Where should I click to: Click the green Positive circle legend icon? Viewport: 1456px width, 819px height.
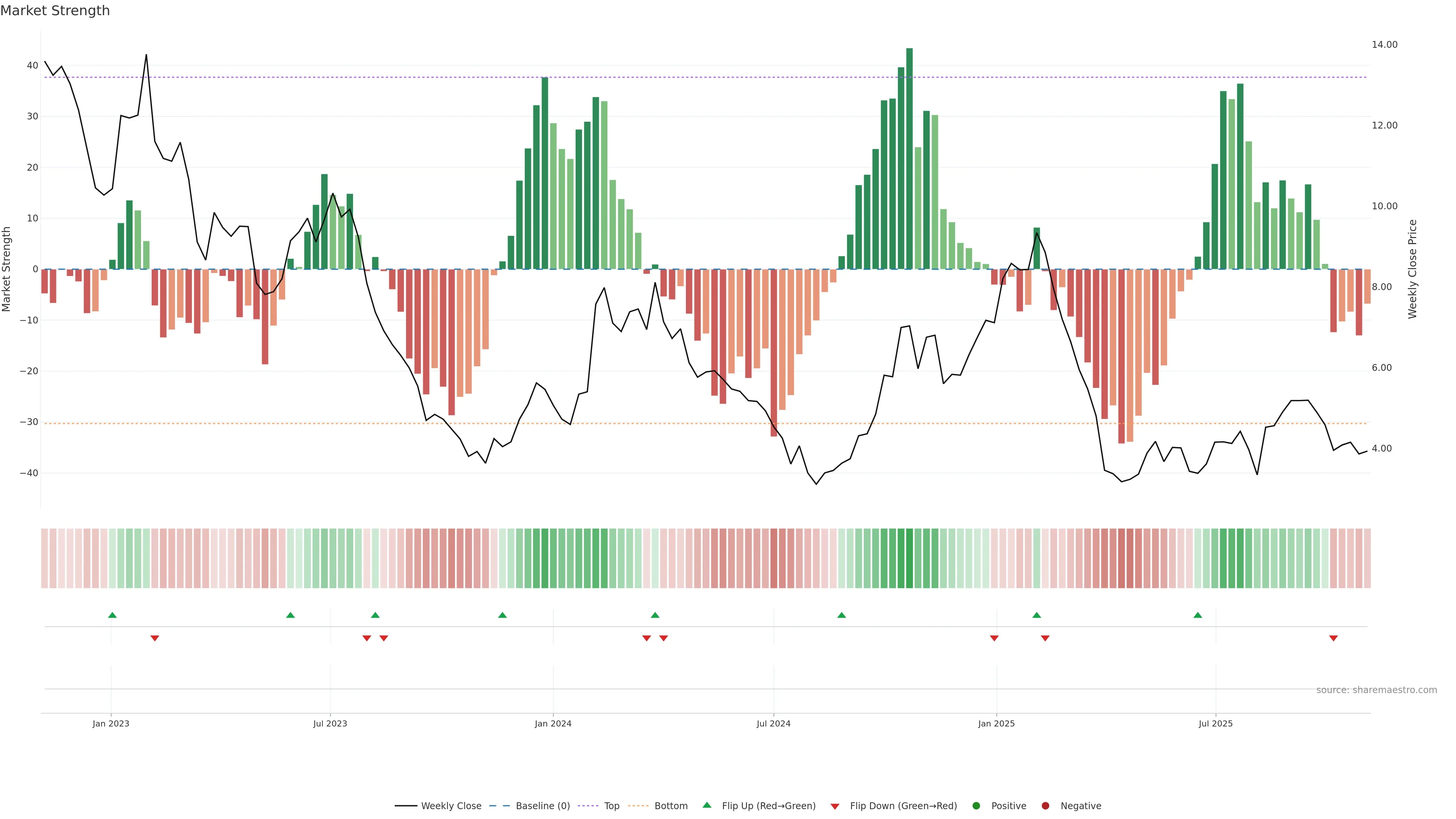(976, 805)
